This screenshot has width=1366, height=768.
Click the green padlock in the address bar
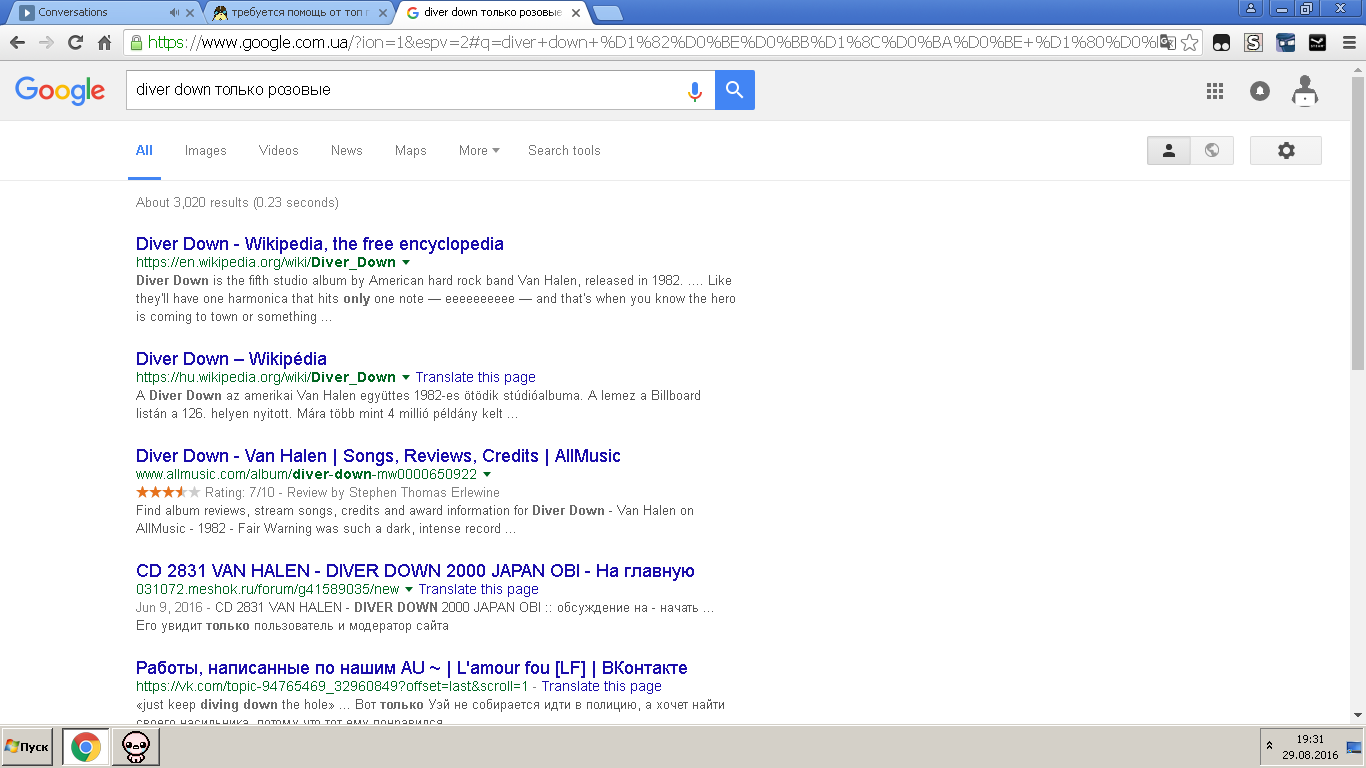point(136,42)
